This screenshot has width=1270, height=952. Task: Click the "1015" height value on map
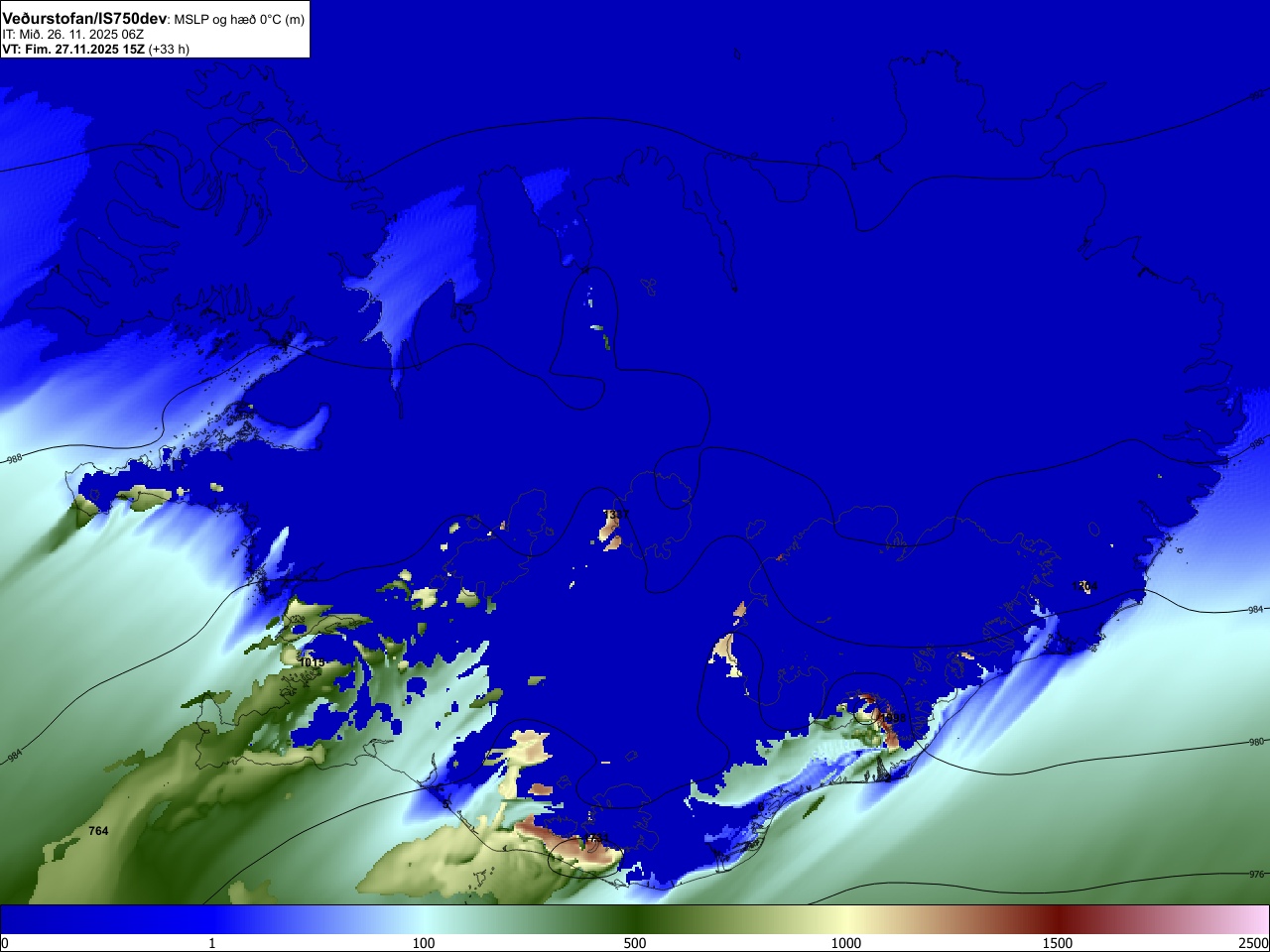313,661
